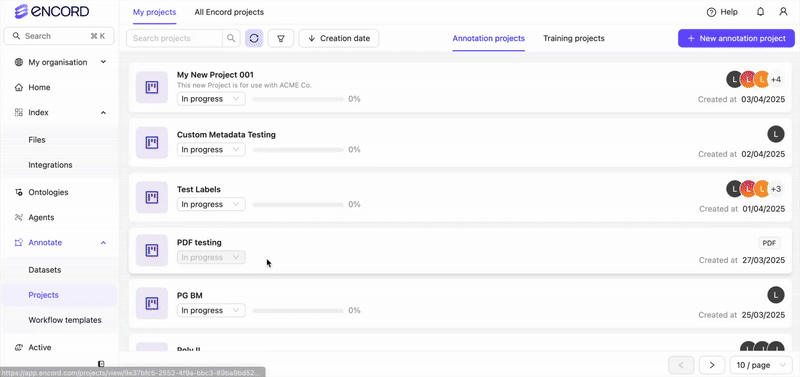Click the sidebar Search box
This screenshot has width=800, height=377.
click(x=59, y=36)
